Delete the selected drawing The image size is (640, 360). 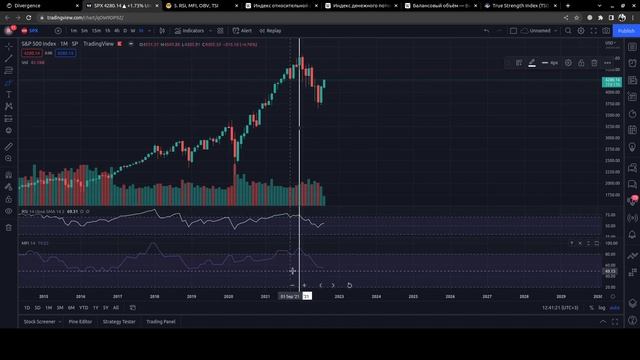point(594,63)
